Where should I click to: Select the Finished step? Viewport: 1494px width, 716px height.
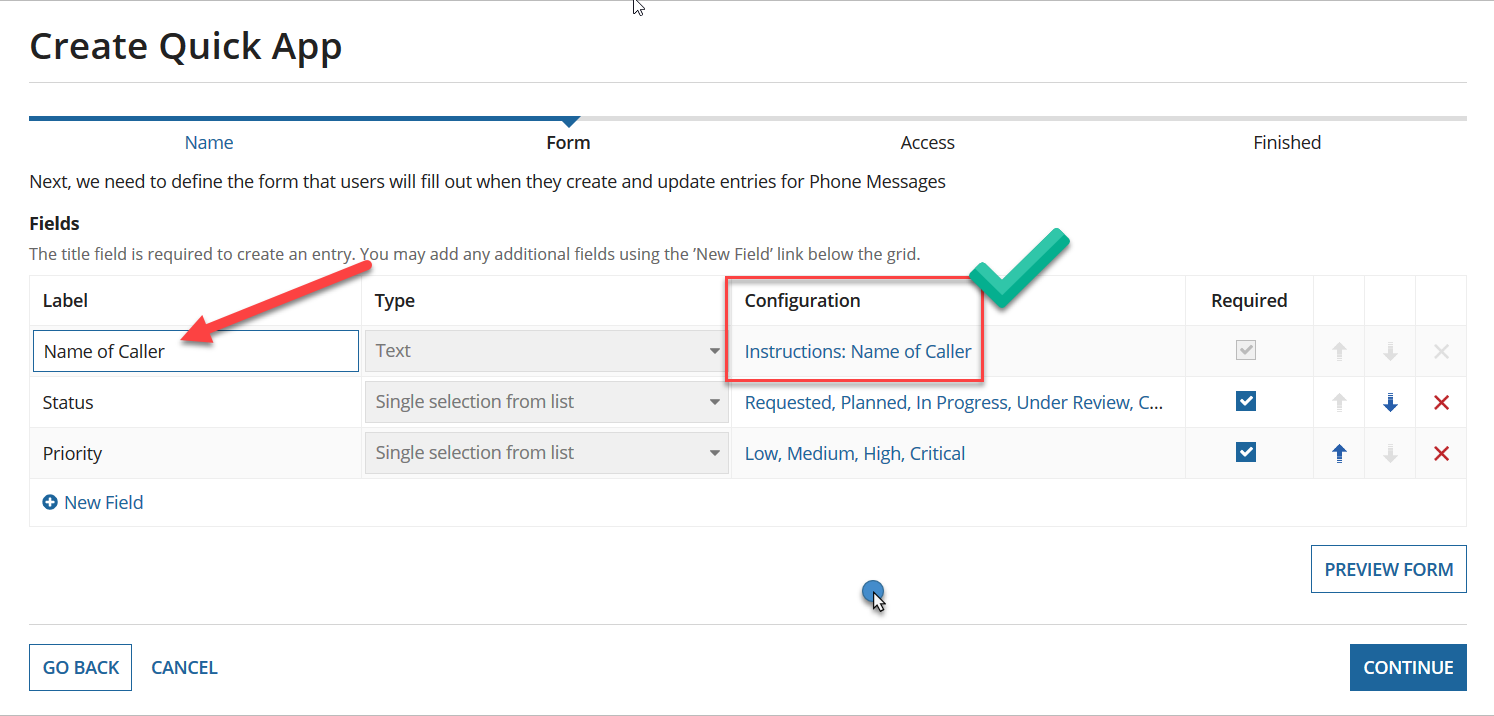pyautogui.click(x=1286, y=142)
